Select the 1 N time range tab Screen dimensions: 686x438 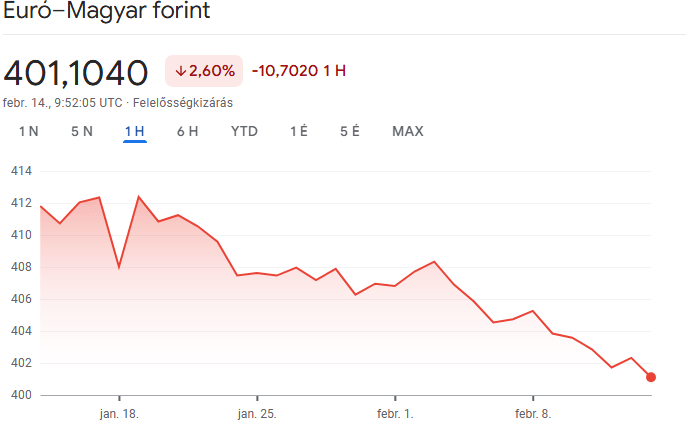coord(29,131)
